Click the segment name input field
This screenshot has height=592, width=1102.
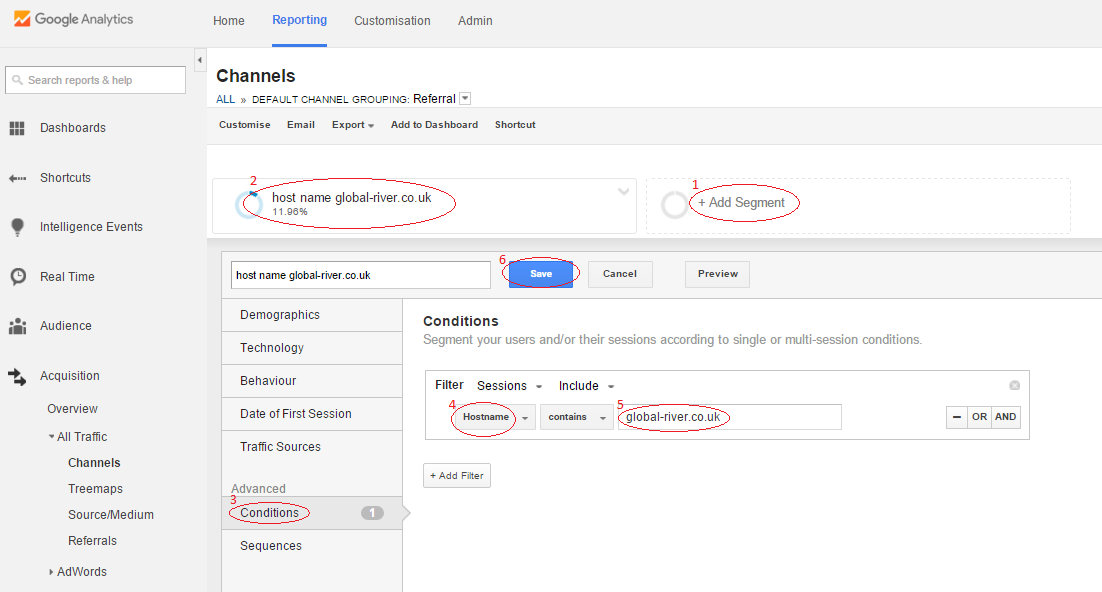pos(361,275)
